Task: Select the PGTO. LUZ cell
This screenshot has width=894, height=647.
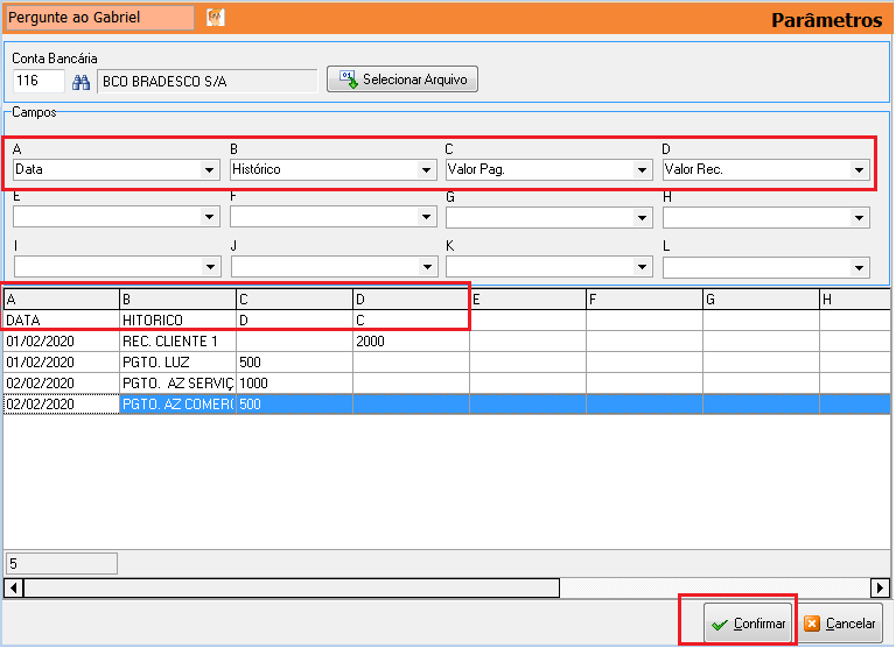Action: (x=177, y=362)
